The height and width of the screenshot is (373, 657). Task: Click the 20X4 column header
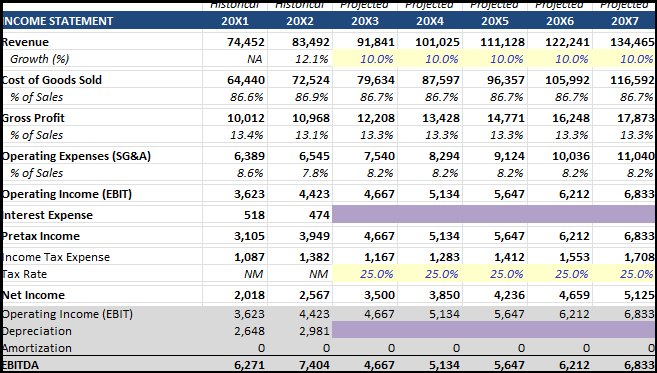(429, 21)
